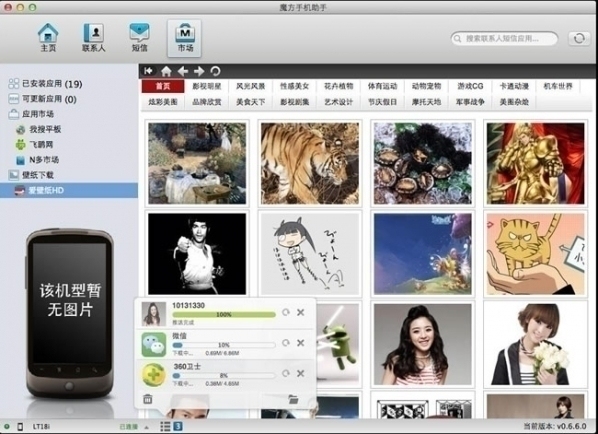598x434 pixels.
Task: Expand the 已连接 arrow in status bar
Action: pyautogui.click(x=146, y=427)
